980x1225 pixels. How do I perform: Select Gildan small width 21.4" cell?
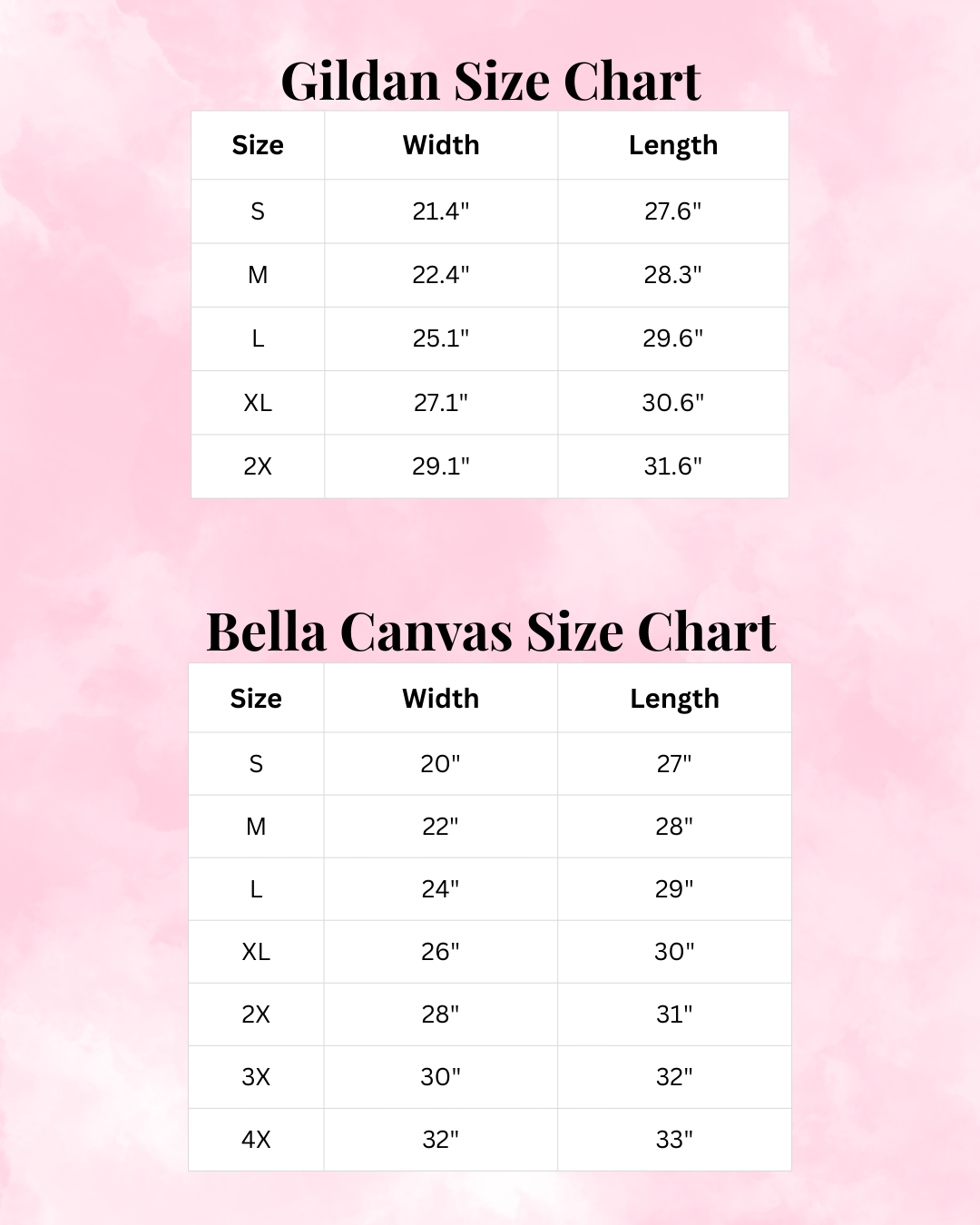pos(441,211)
